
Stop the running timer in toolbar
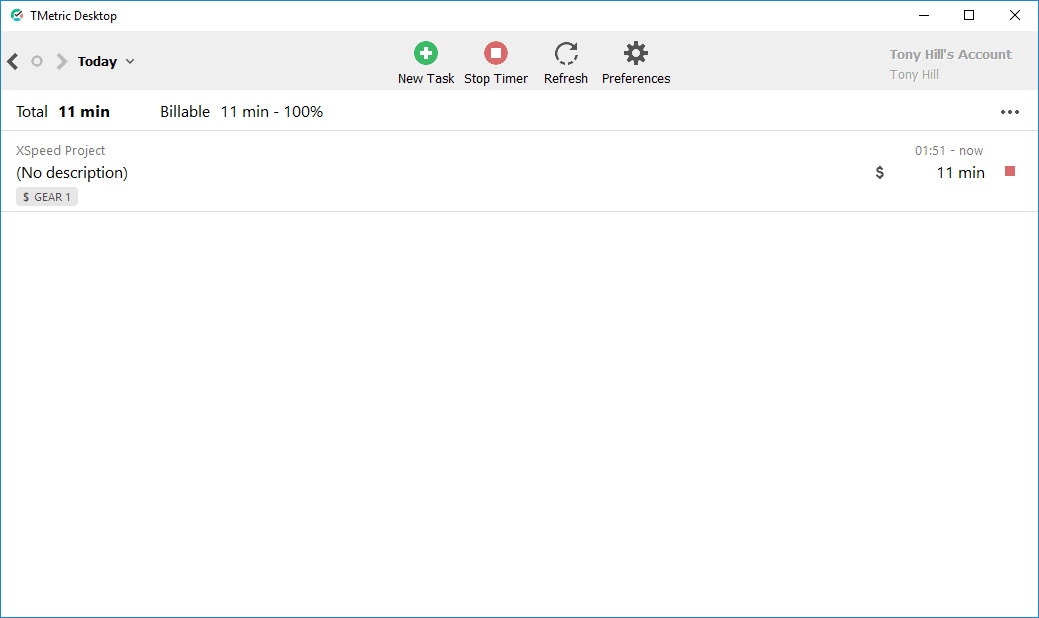click(x=496, y=54)
